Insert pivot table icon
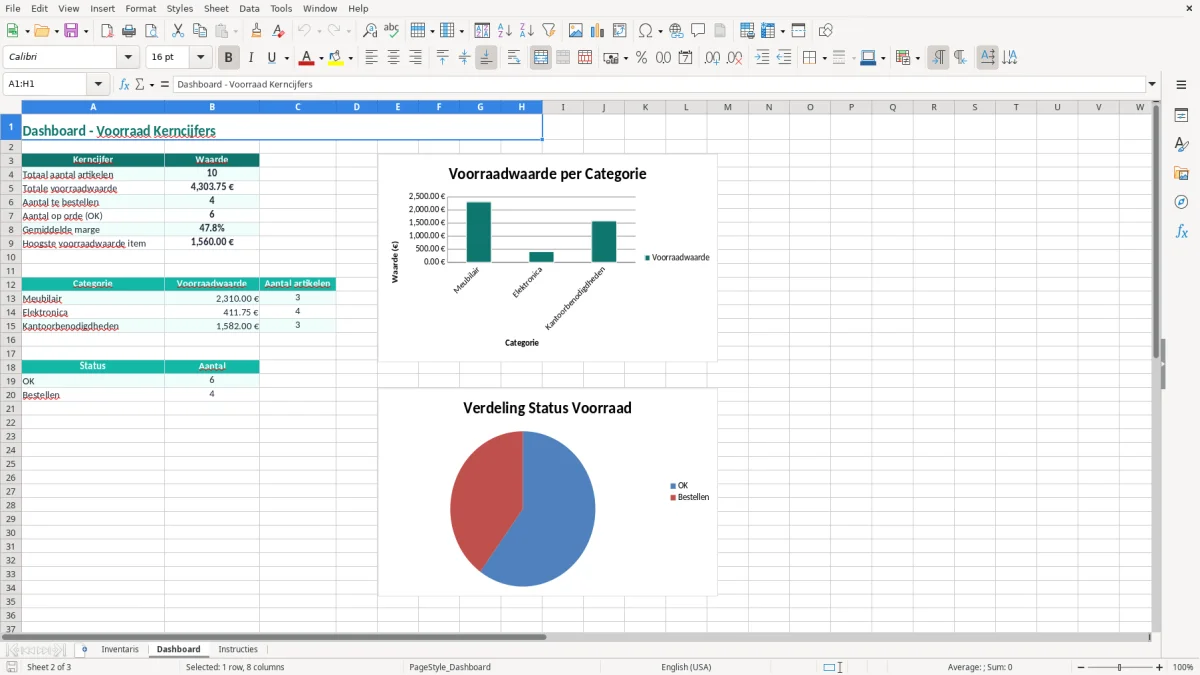Image resolution: width=1200 pixels, height=675 pixels. (620, 31)
